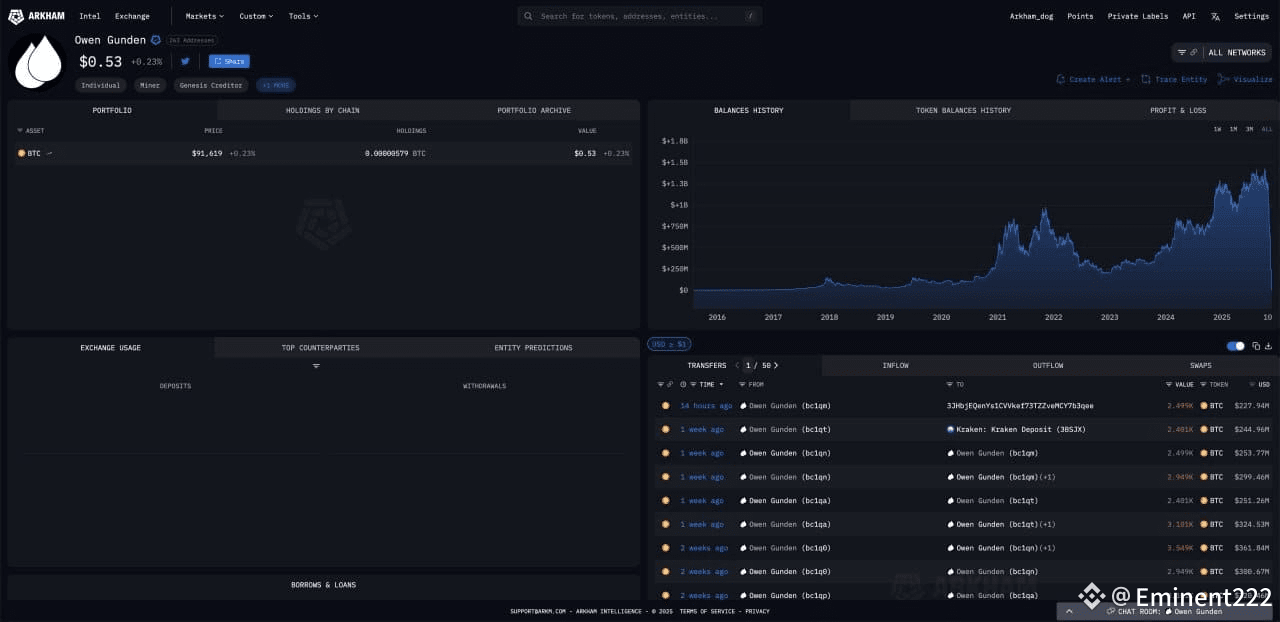Click the search for tokens, addresses field
This screenshot has width=1280, height=622.
[640, 16]
